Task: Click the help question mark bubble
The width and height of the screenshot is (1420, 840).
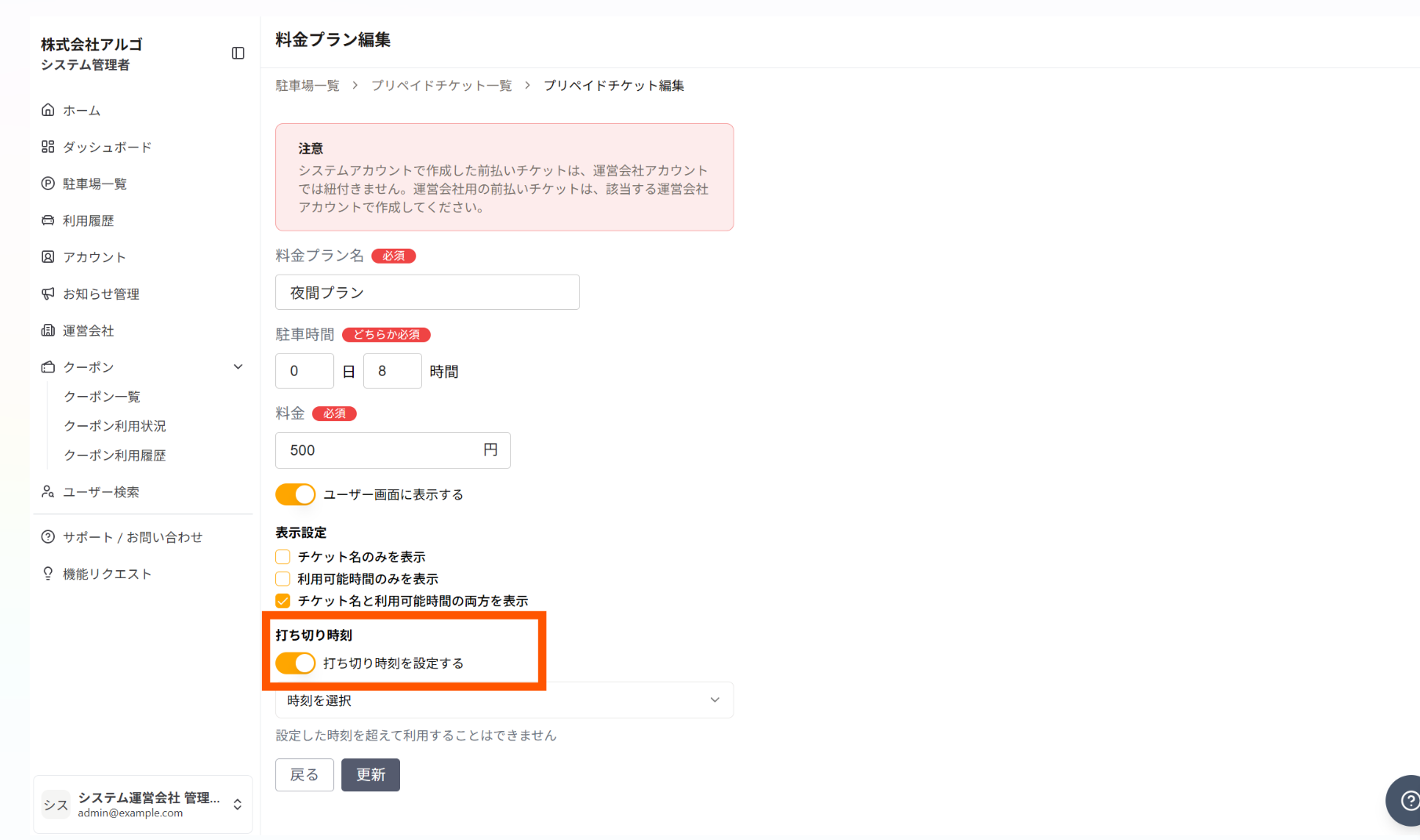Action: click(x=1407, y=800)
